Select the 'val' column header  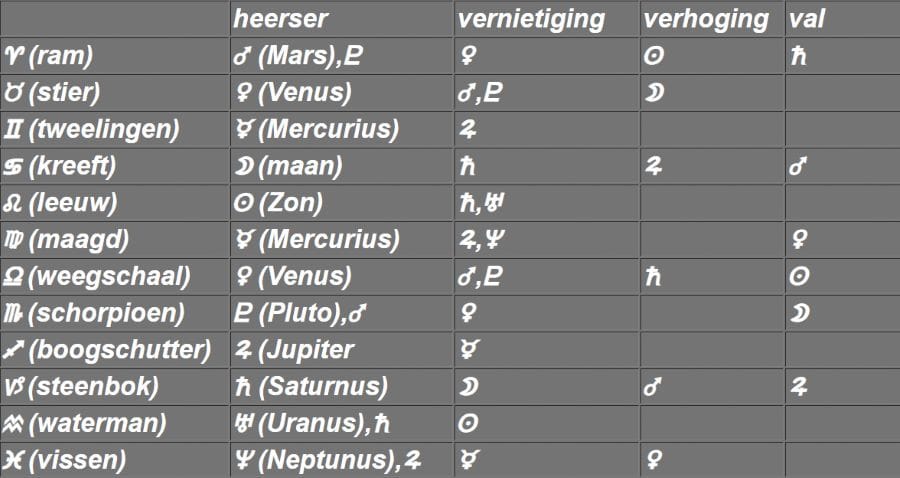coord(807,19)
